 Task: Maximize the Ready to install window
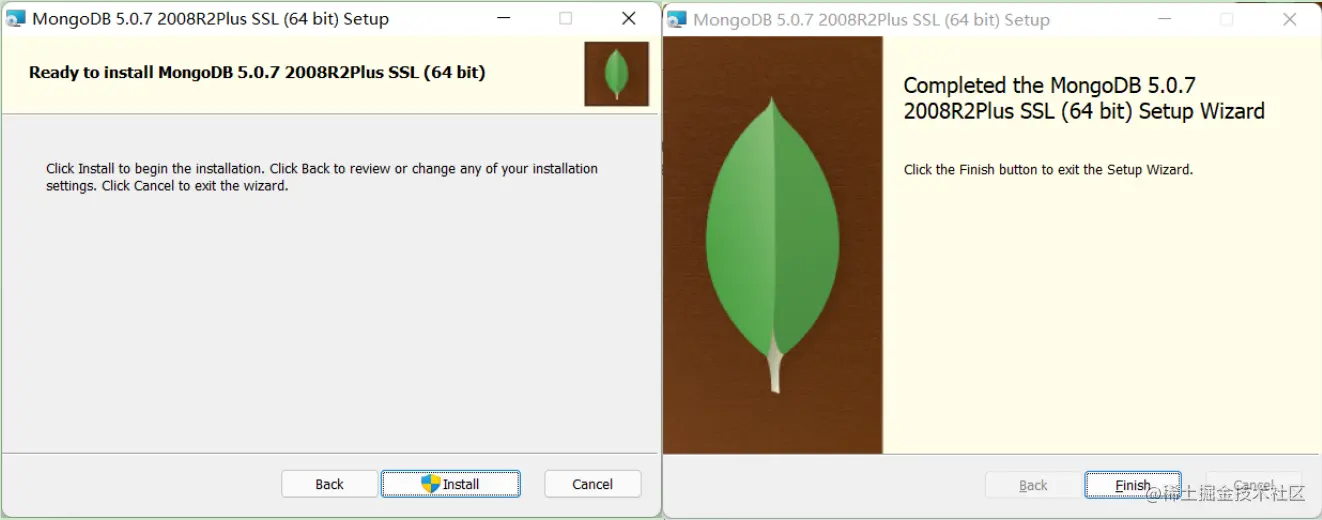[566, 18]
